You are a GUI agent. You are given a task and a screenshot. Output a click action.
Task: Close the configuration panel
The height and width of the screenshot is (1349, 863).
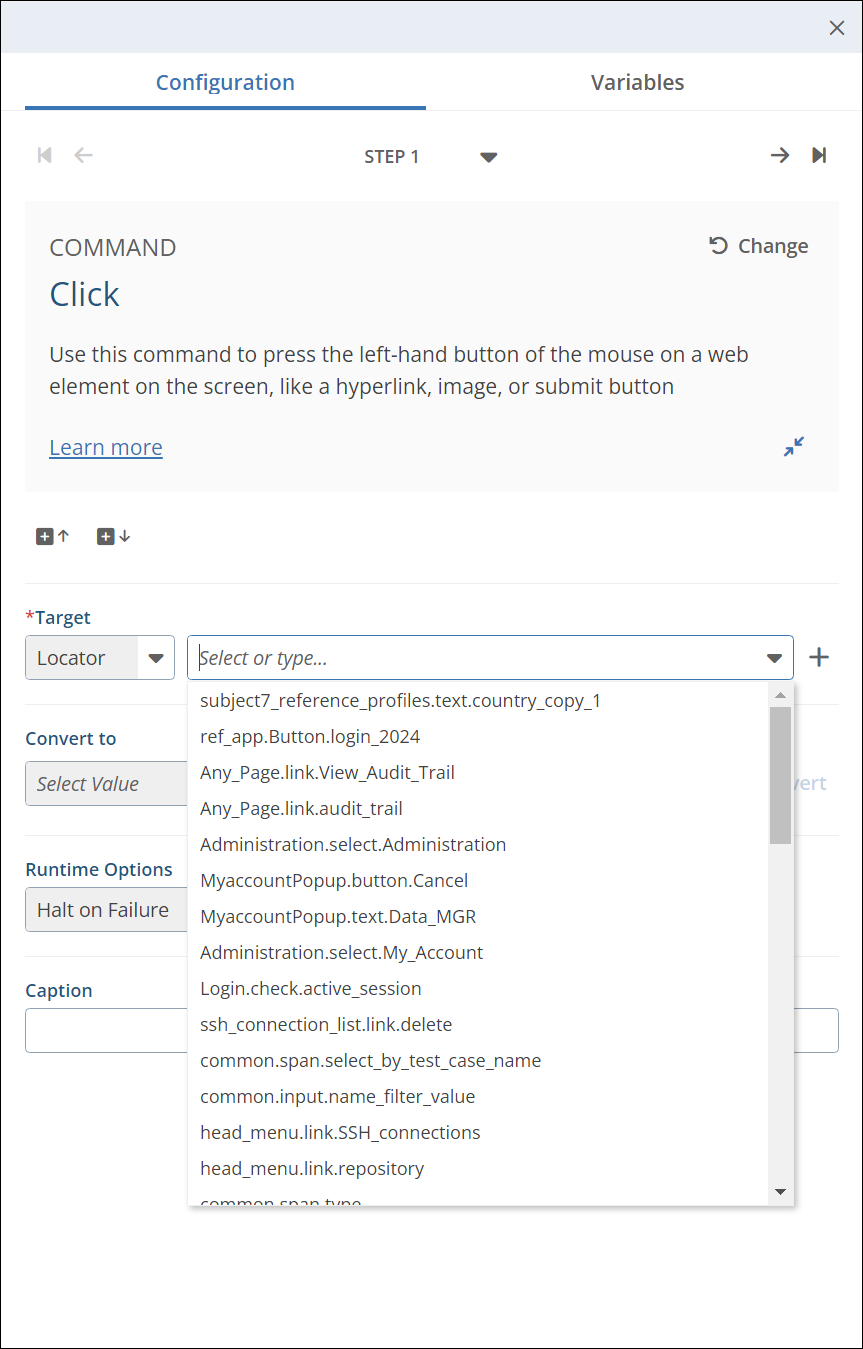pyautogui.click(x=837, y=28)
